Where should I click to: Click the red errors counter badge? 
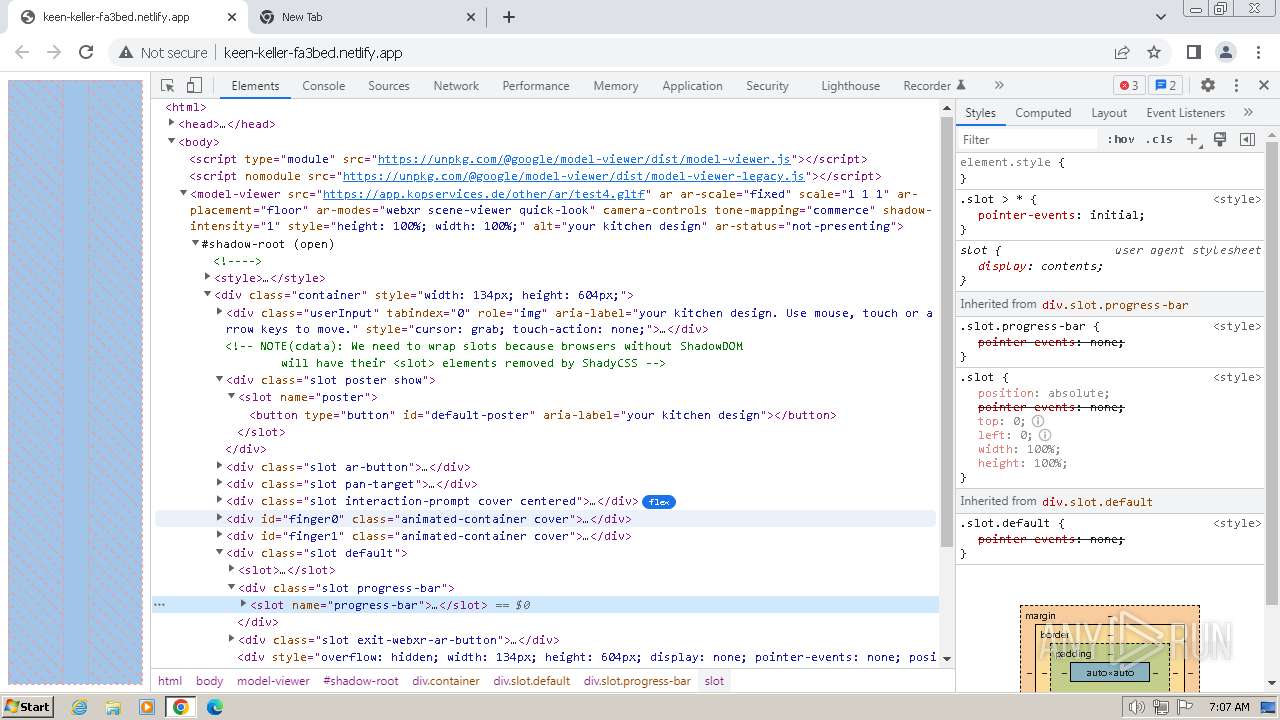point(1129,86)
